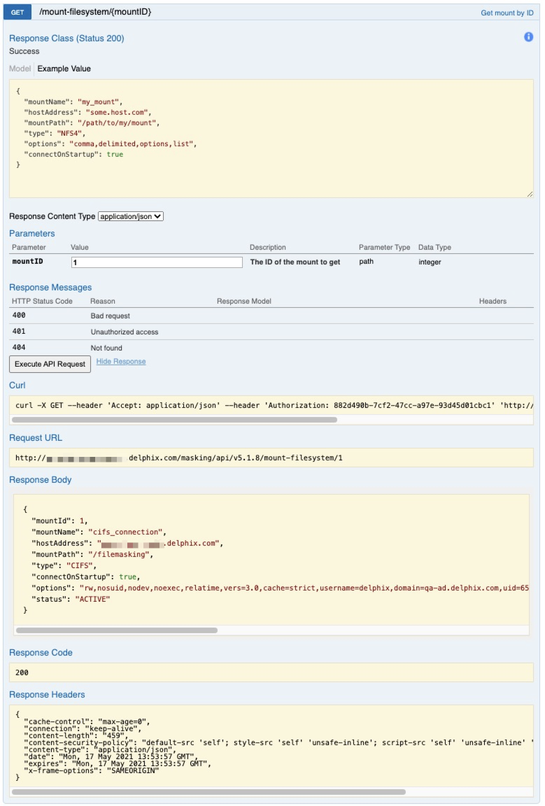545x806 pixels.
Task: Click the Response Body section heading
Action: point(40,480)
